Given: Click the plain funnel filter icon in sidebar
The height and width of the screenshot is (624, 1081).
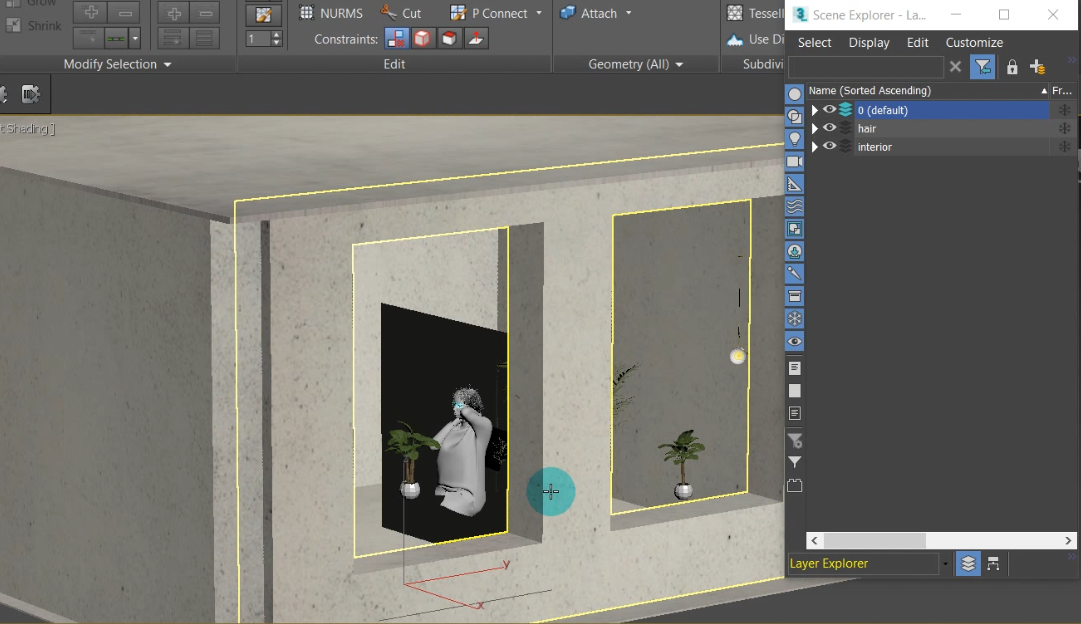Looking at the screenshot, I should [x=794, y=462].
